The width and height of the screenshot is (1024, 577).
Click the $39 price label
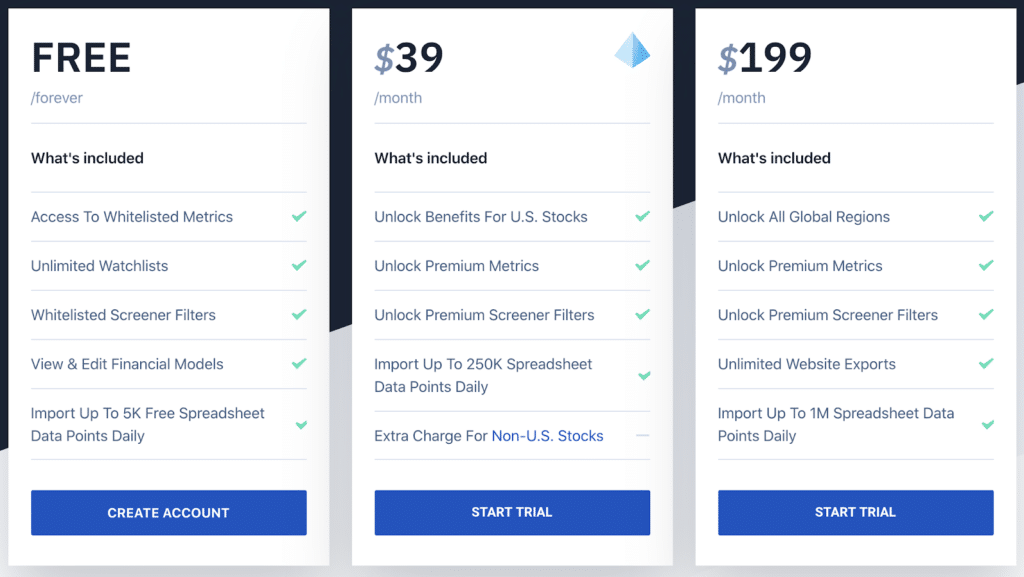click(x=410, y=58)
